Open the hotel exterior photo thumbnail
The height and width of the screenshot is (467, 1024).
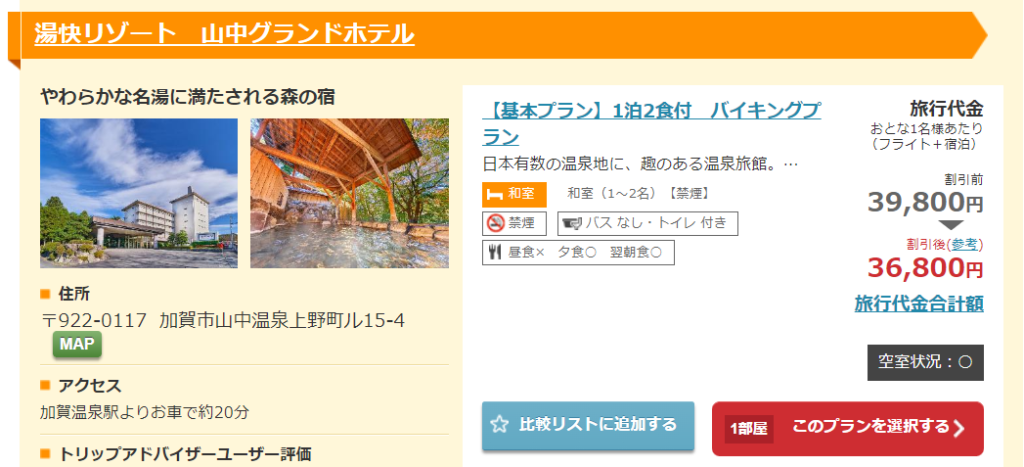[139, 193]
